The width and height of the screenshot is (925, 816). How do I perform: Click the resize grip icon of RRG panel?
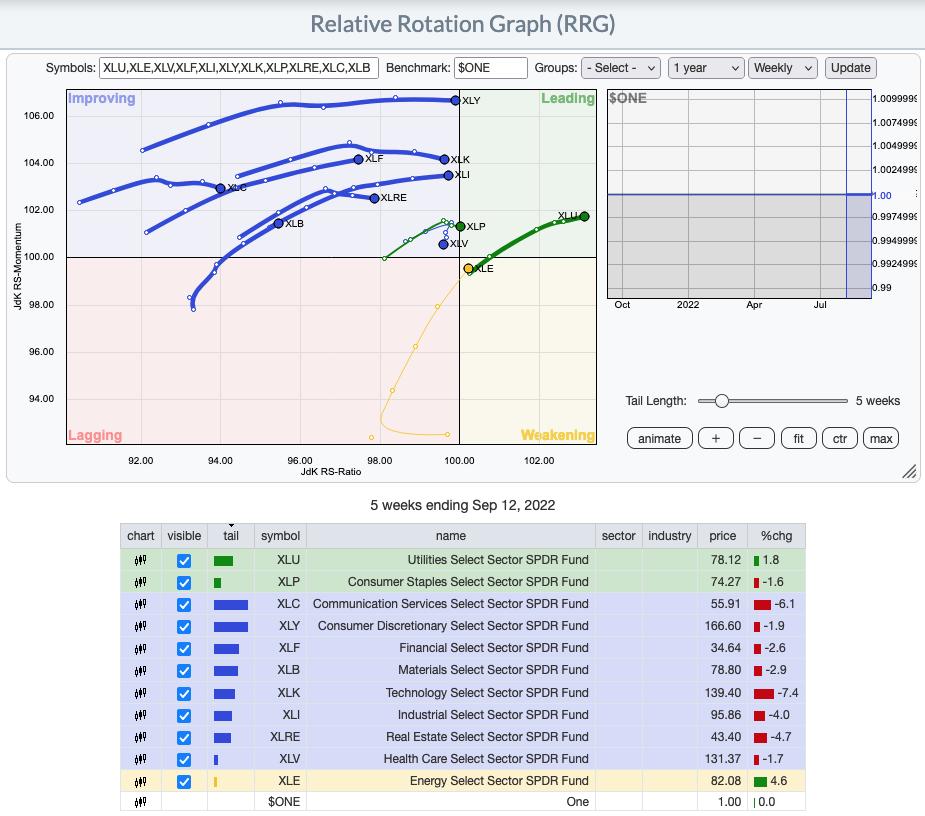pos(909,471)
